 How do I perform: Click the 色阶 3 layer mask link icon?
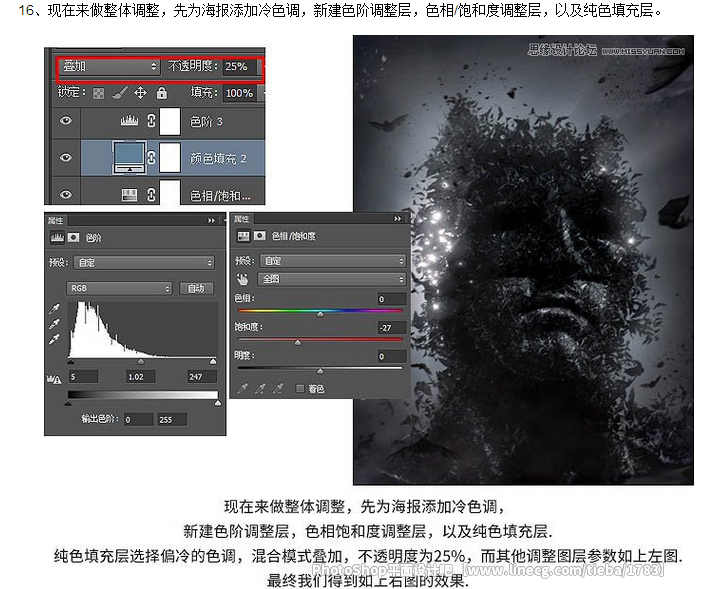[151, 121]
